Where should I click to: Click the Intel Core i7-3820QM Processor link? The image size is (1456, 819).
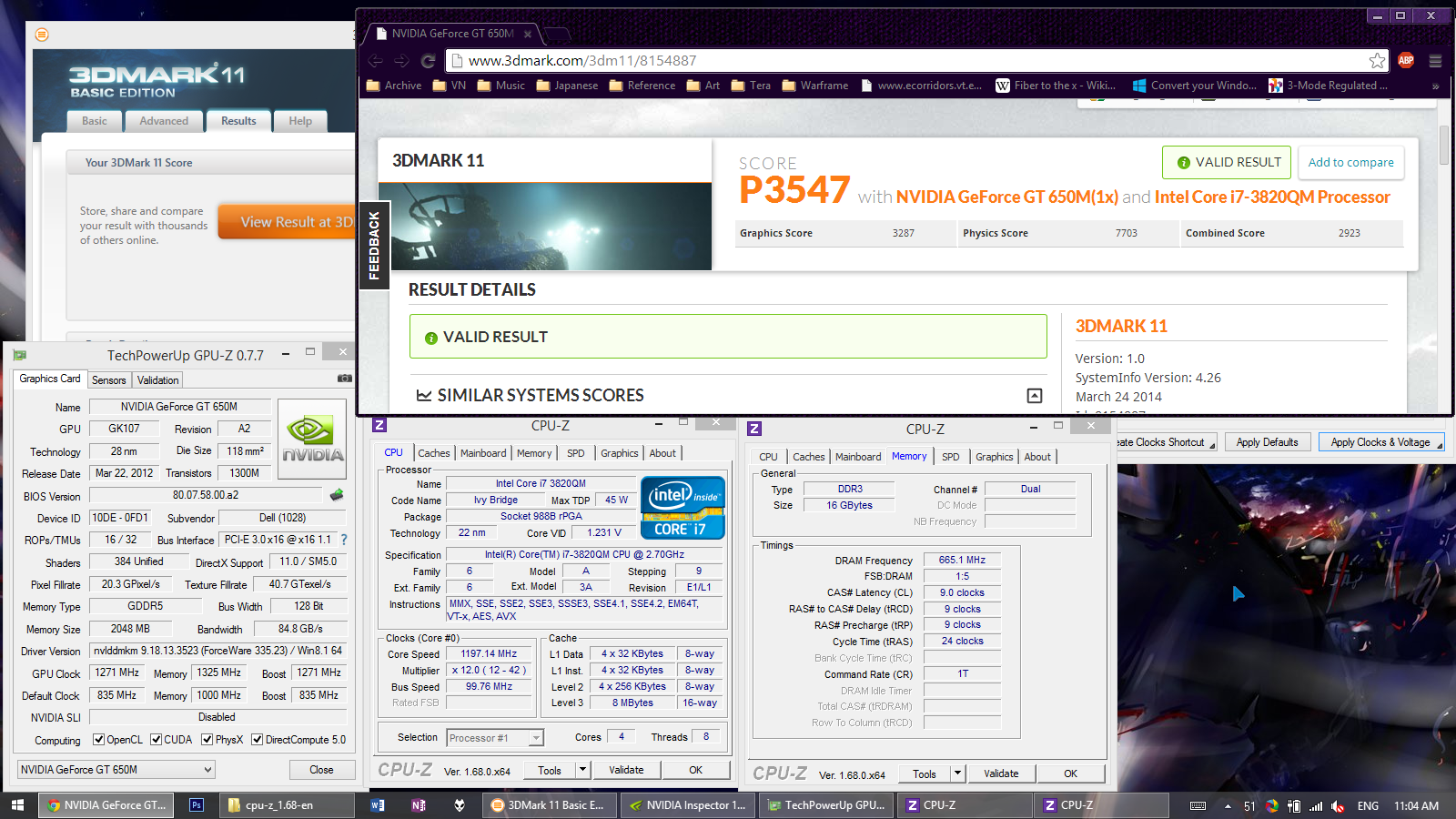(1272, 197)
